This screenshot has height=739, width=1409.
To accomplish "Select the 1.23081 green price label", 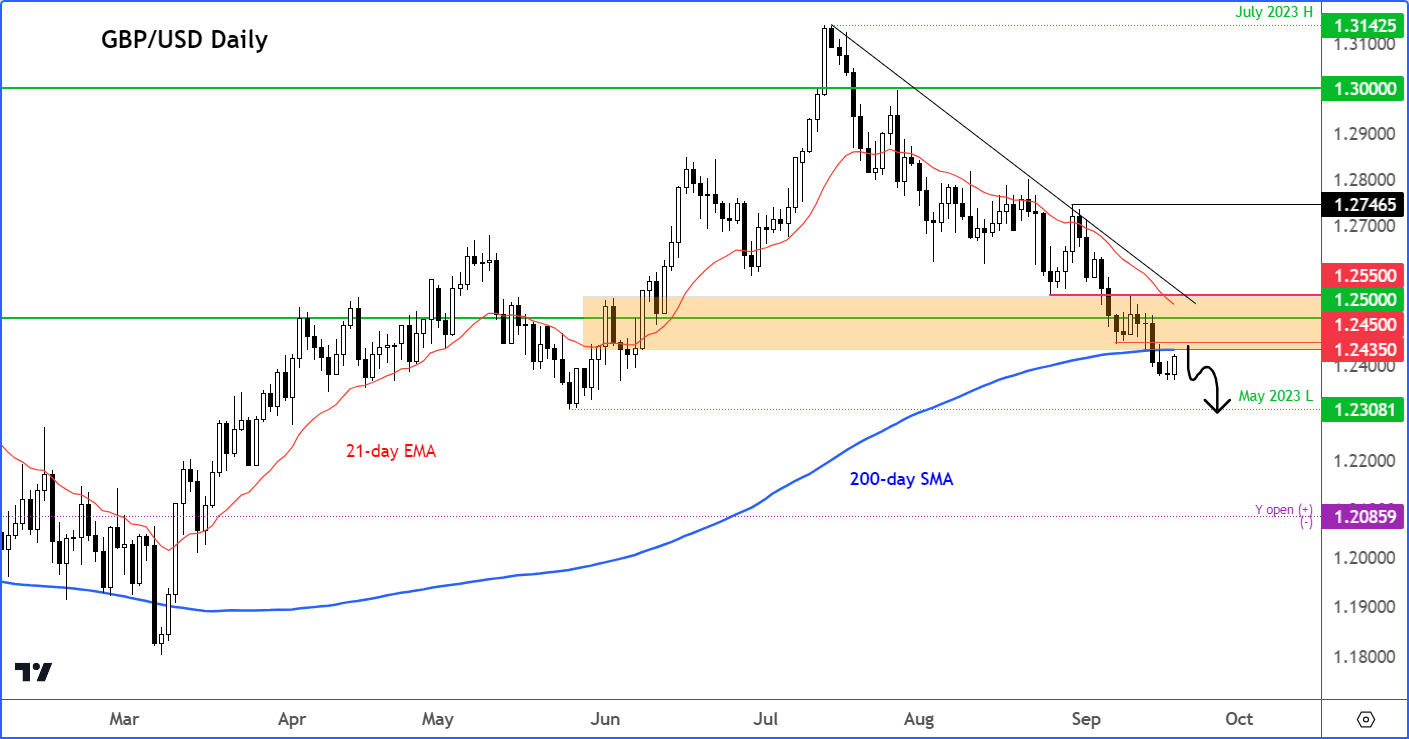I will click(1364, 409).
